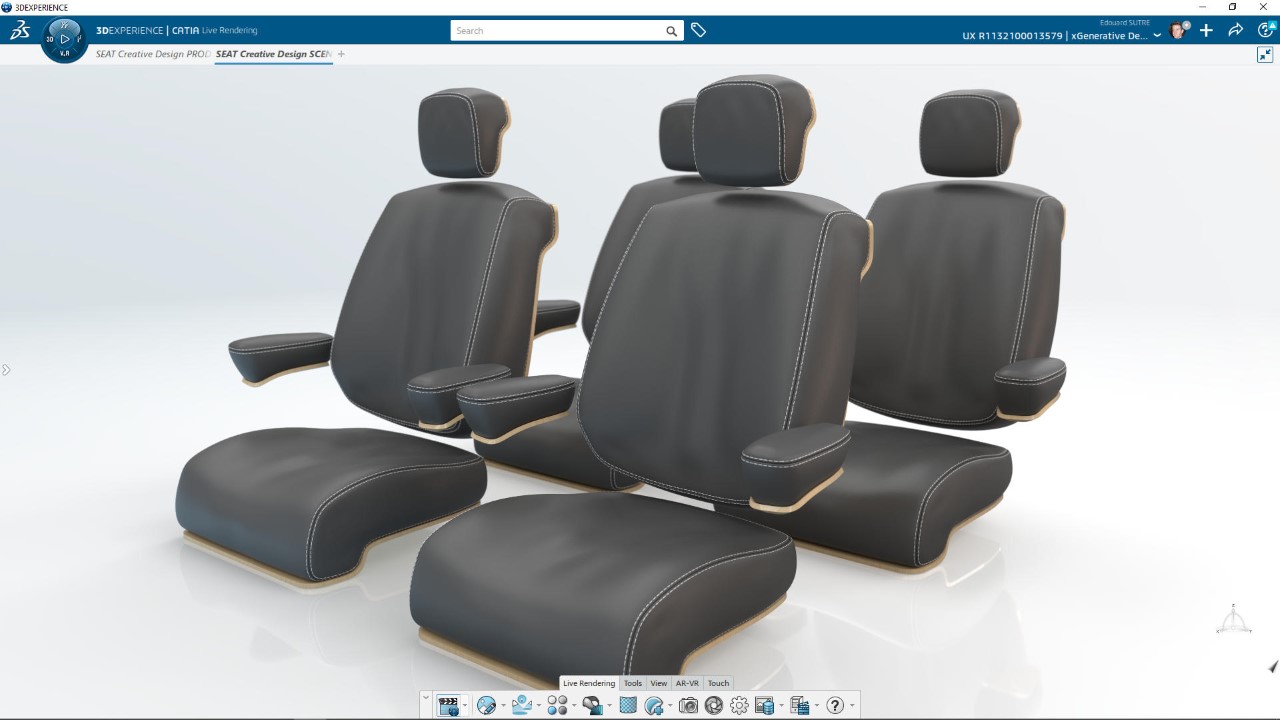Click the share arrow icon in top bar
Screen dimensions: 1280x720
1235,31
